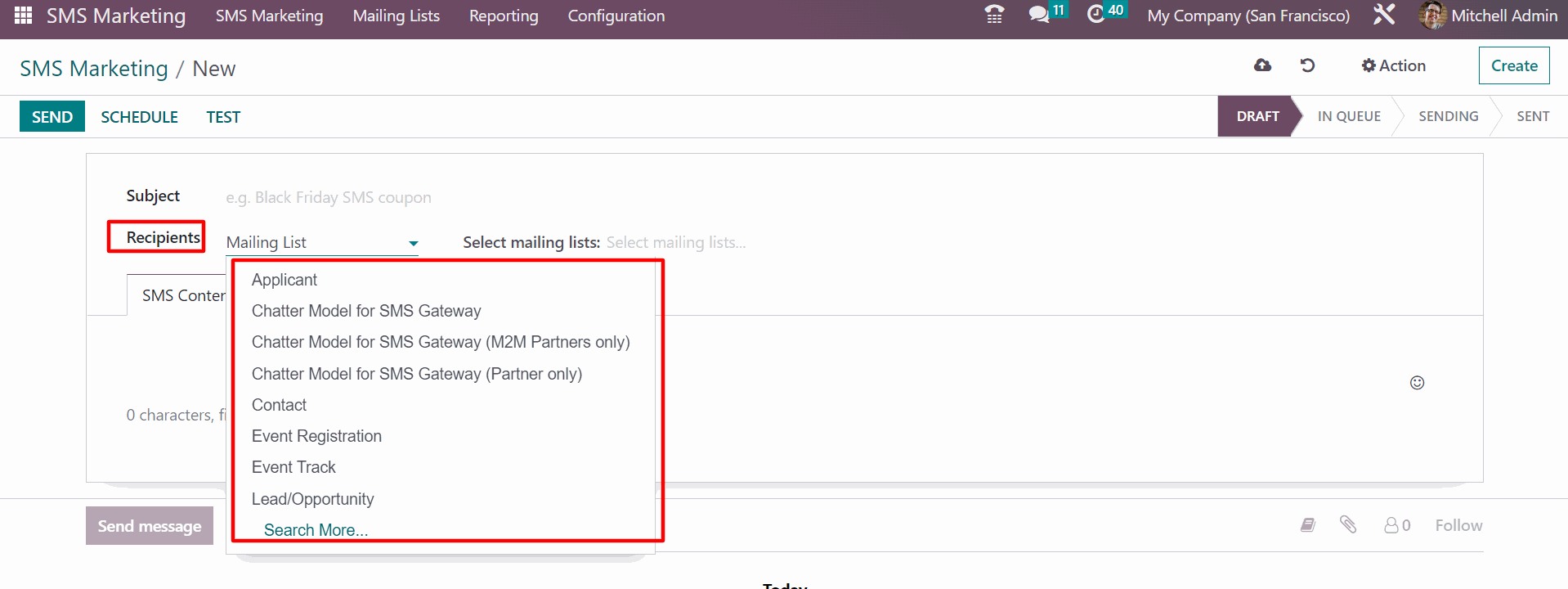The width and height of the screenshot is (1568, 589).
Task: Click the SMS Marketing app title
Action: (116, 16)
